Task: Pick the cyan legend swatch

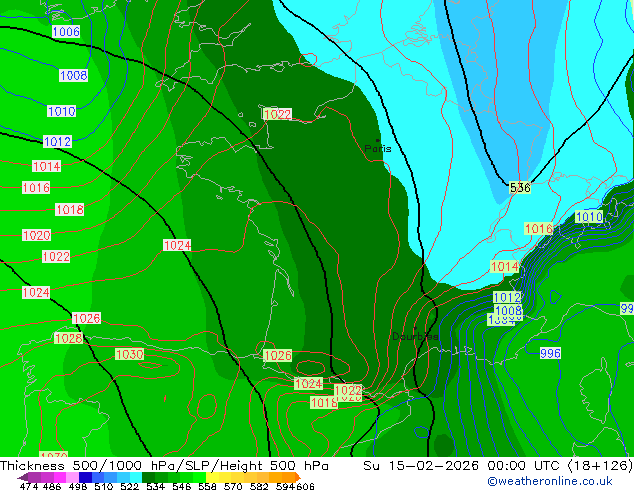Action: (136, 477)
